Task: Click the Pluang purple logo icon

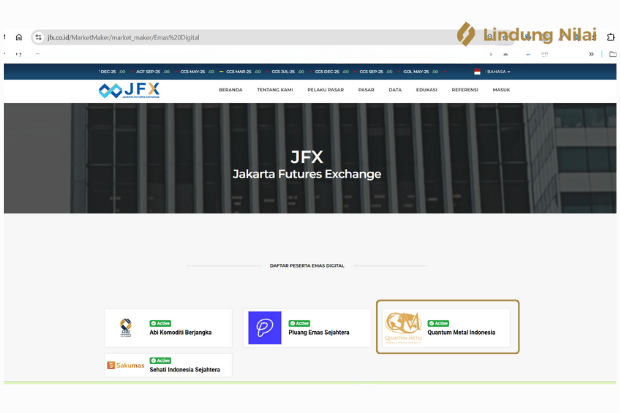Action: coord(265,328)
